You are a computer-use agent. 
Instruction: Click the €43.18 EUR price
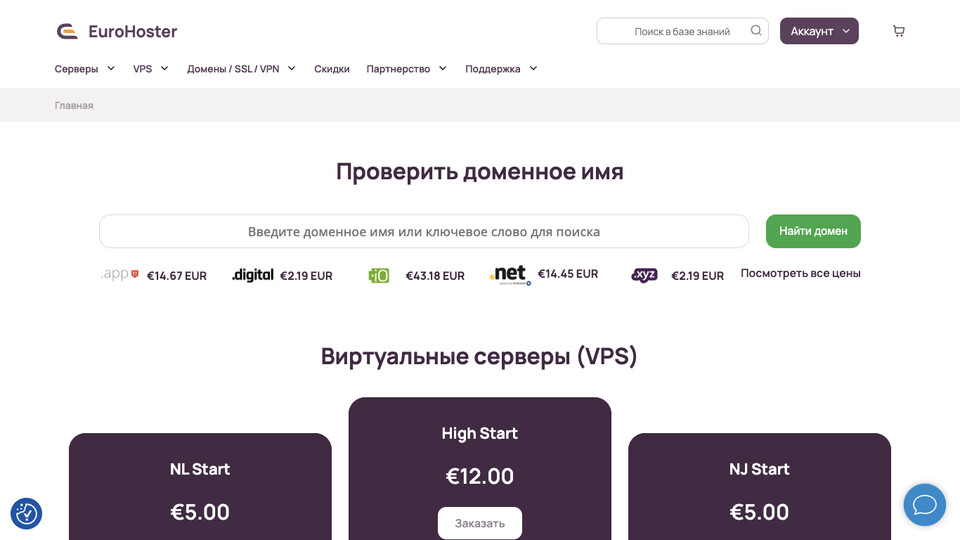(435, 276)
